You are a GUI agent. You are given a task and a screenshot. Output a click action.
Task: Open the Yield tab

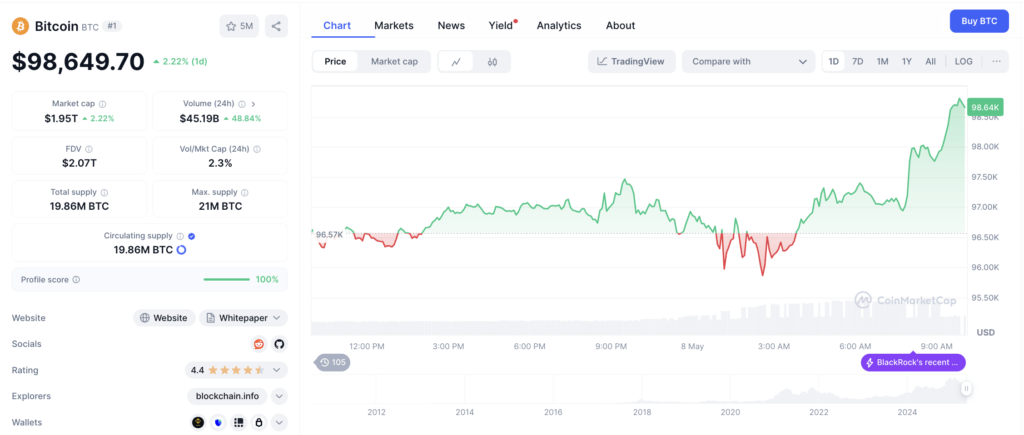[x=501, y=25]
